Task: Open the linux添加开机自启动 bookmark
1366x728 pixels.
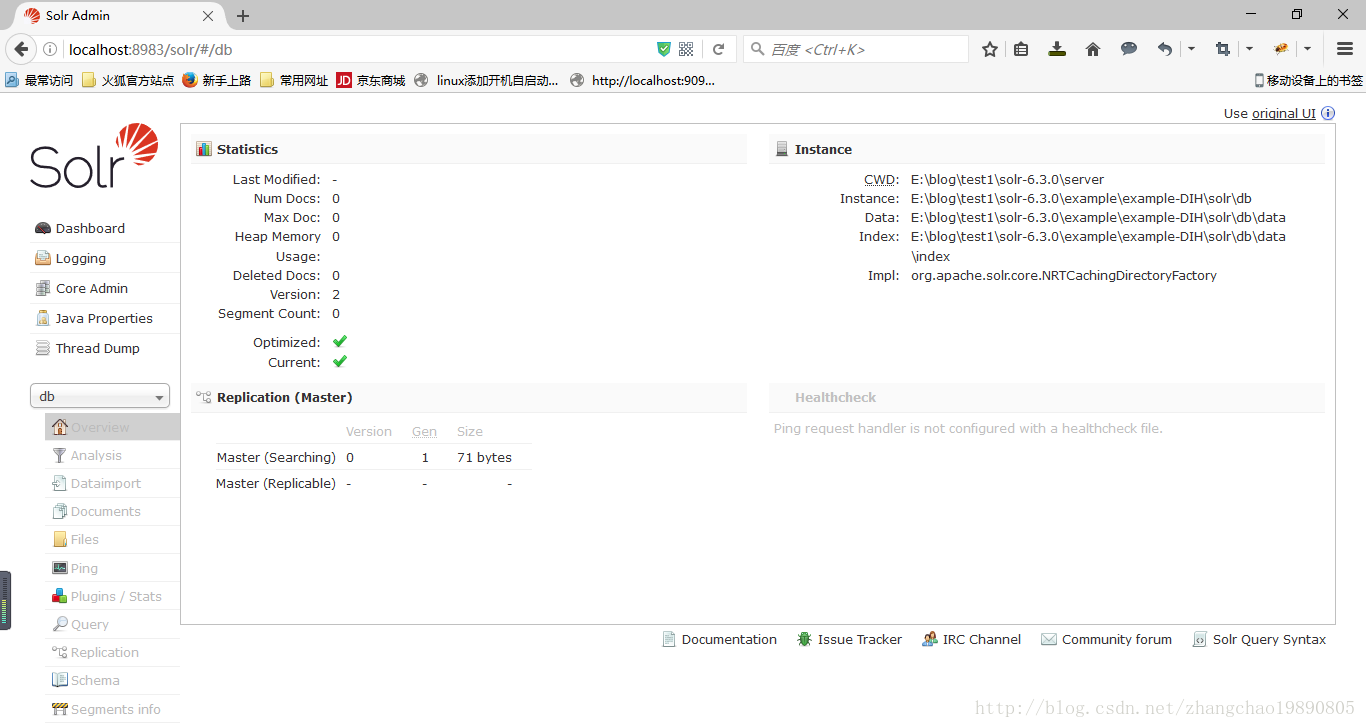Action: pyautogui.click(x=487, y=80)
